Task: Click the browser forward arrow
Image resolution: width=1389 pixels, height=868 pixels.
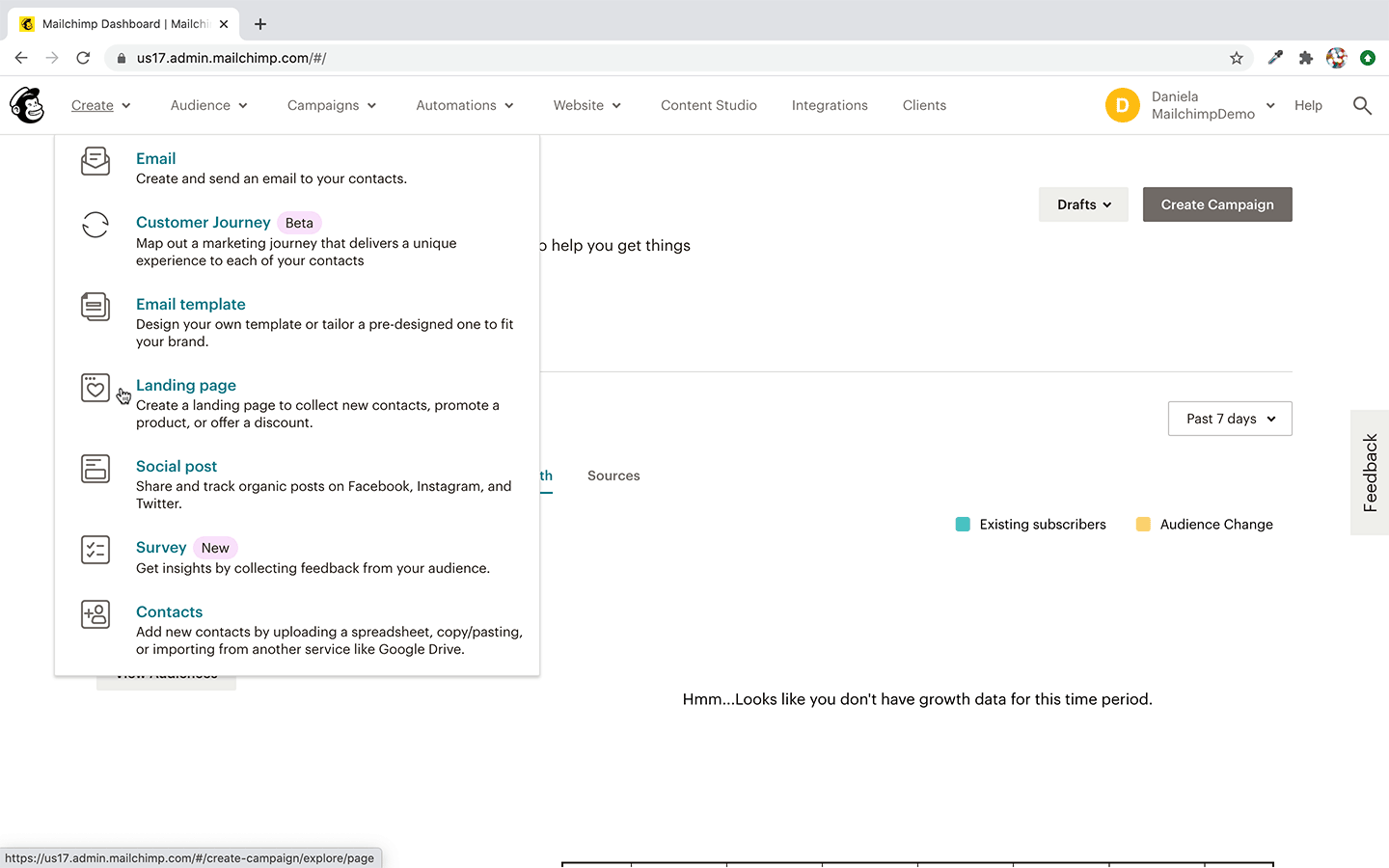Action: pos(52,58)
